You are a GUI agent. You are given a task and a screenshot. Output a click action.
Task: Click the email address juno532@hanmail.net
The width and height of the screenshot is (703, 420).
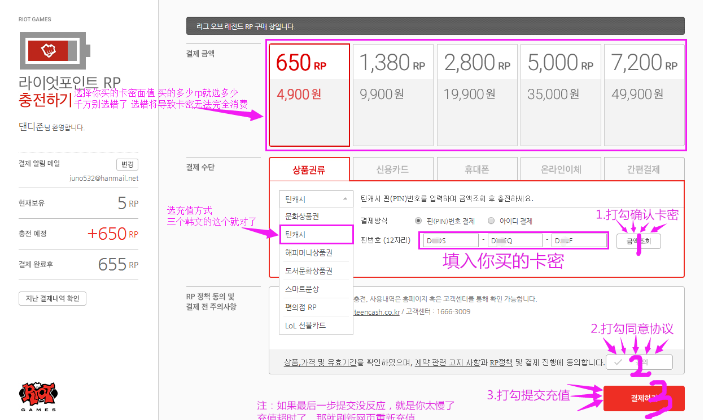coord(104,178)
